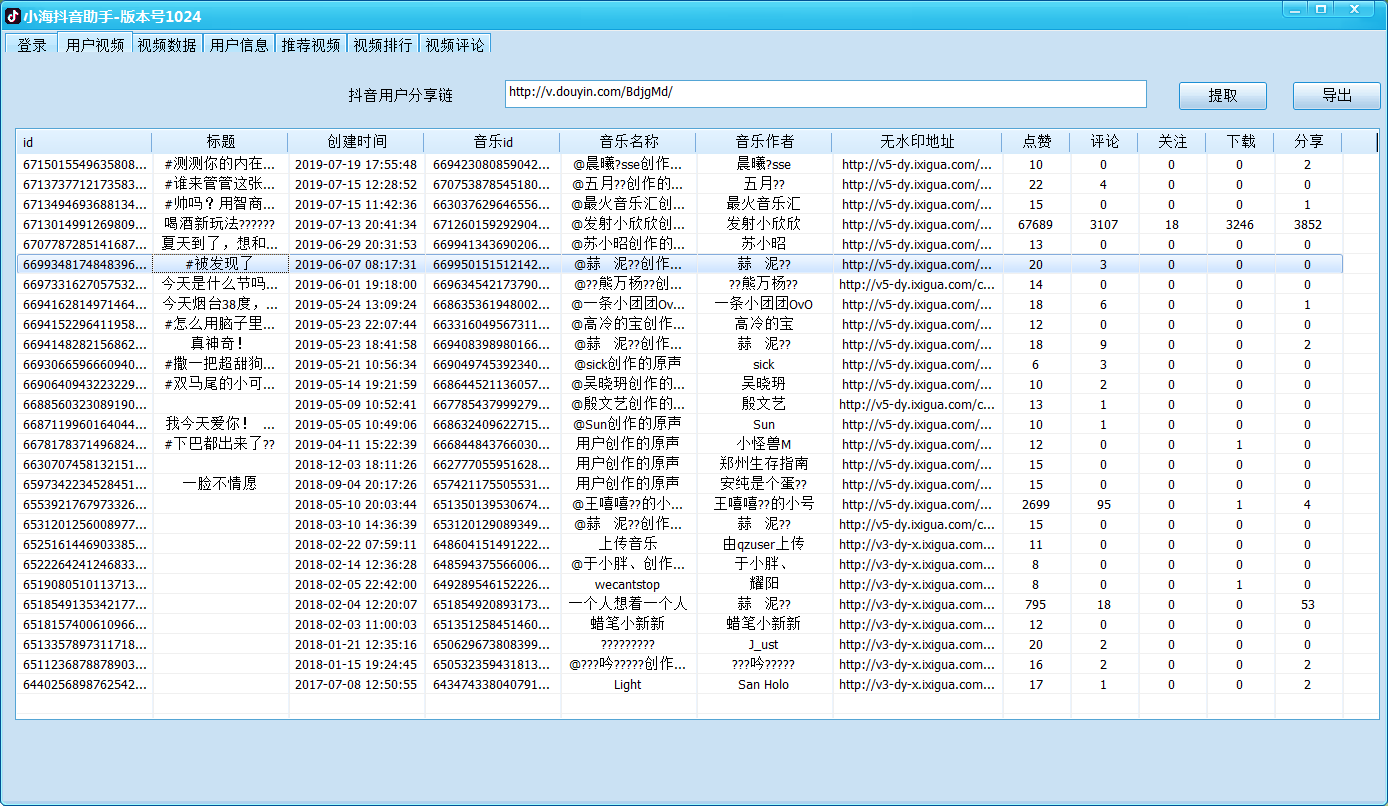Viewport: 1388px width, 806px height.
Task: Sort by the 评论 column header
Action: (1105, 142)
